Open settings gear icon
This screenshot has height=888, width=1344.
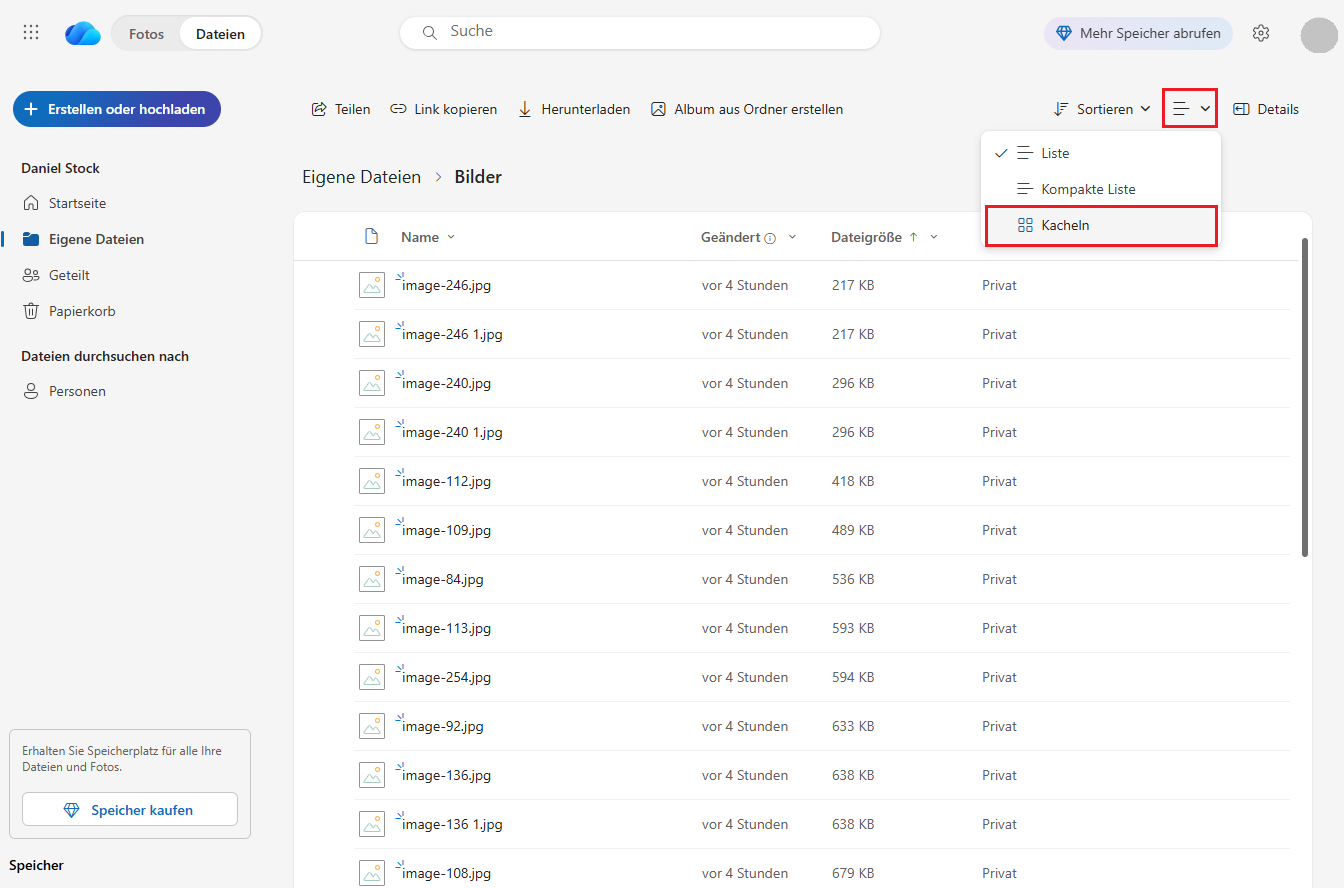[x=1261, y=33]
